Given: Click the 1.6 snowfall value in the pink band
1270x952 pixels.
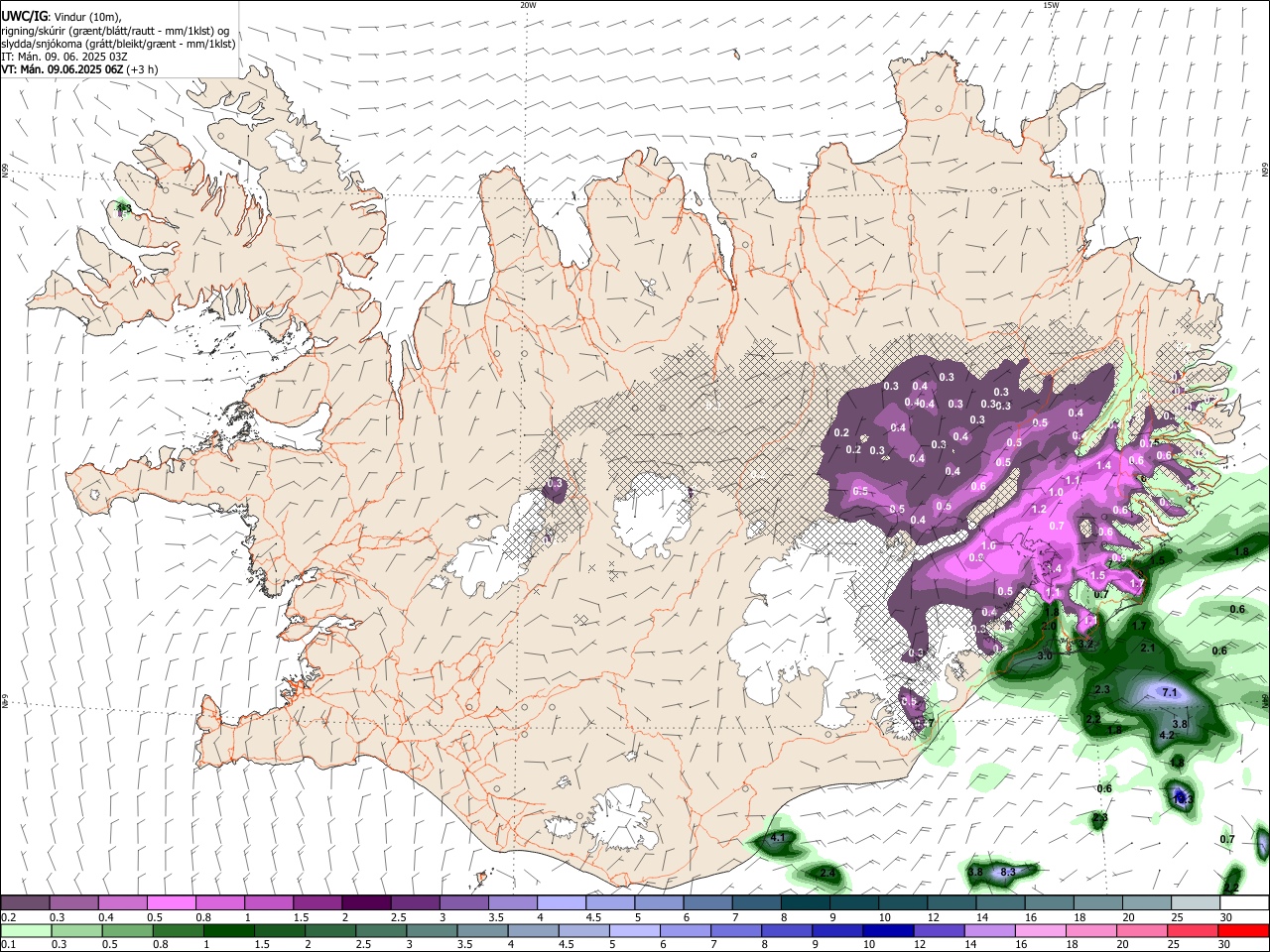Looking at the screenshot, I should [988, 545].
